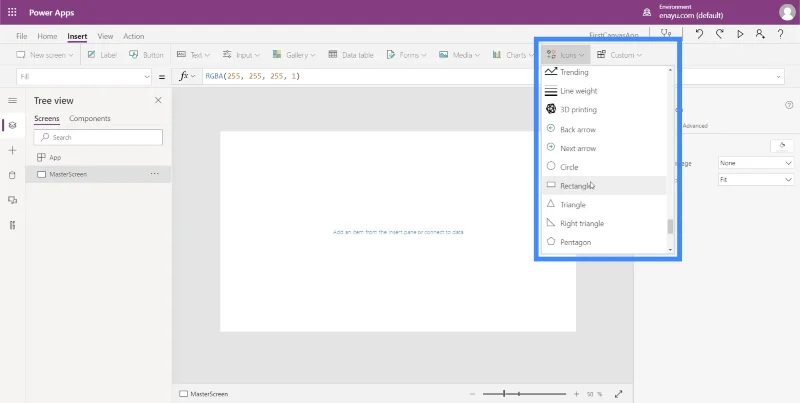Preview the app with play icon
The image size is (800, 403).
tap(740, 34)
